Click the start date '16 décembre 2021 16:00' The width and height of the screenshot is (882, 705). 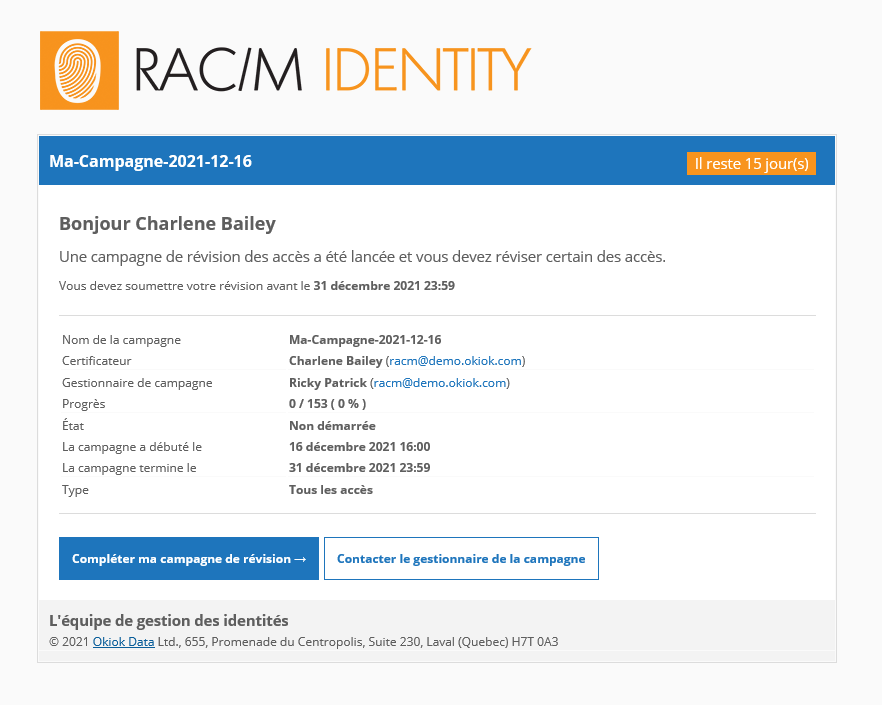pyautogui.click(x=360, y=447)
